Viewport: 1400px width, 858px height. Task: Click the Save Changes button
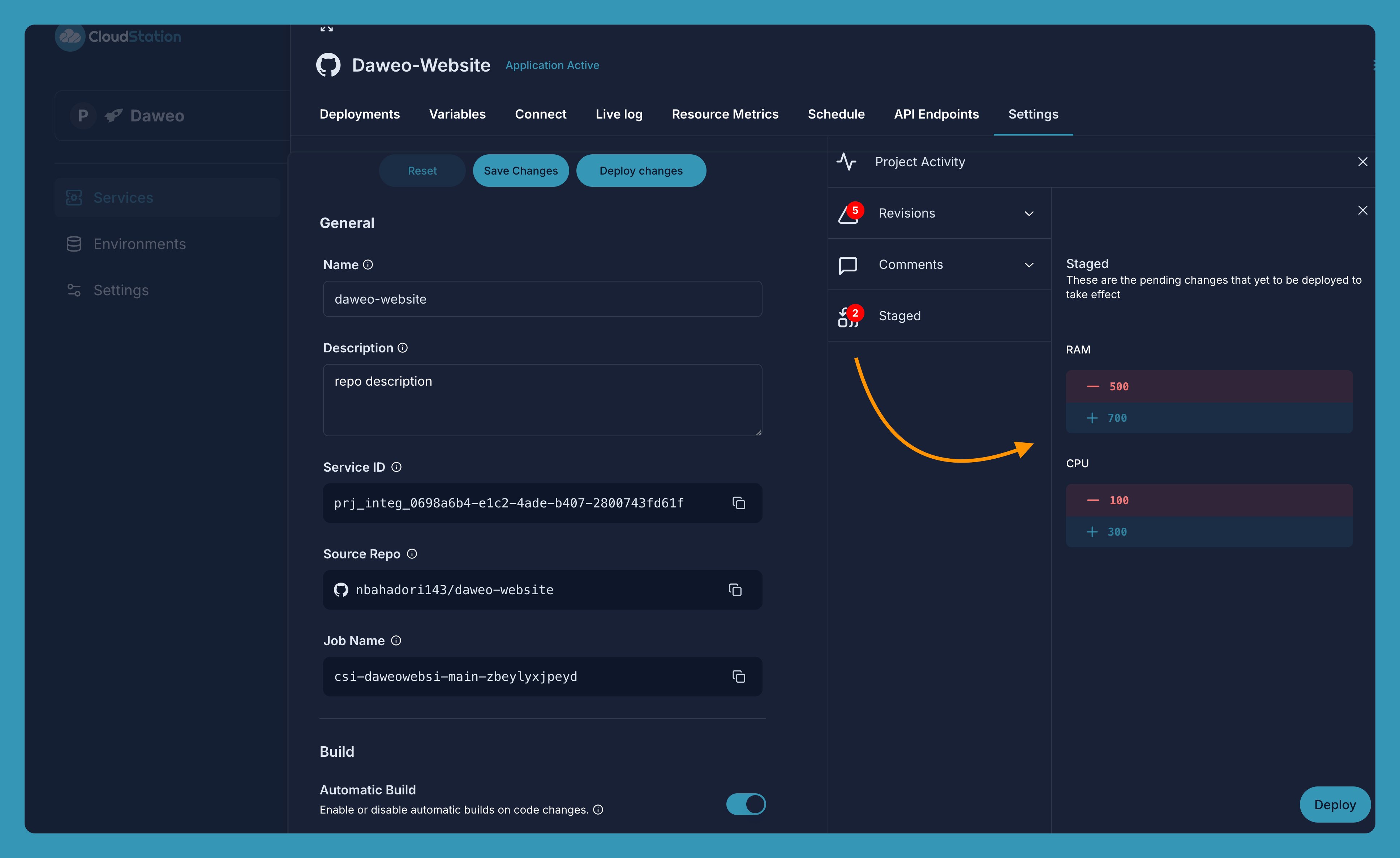pyautogui.click(x=520, y=171)
